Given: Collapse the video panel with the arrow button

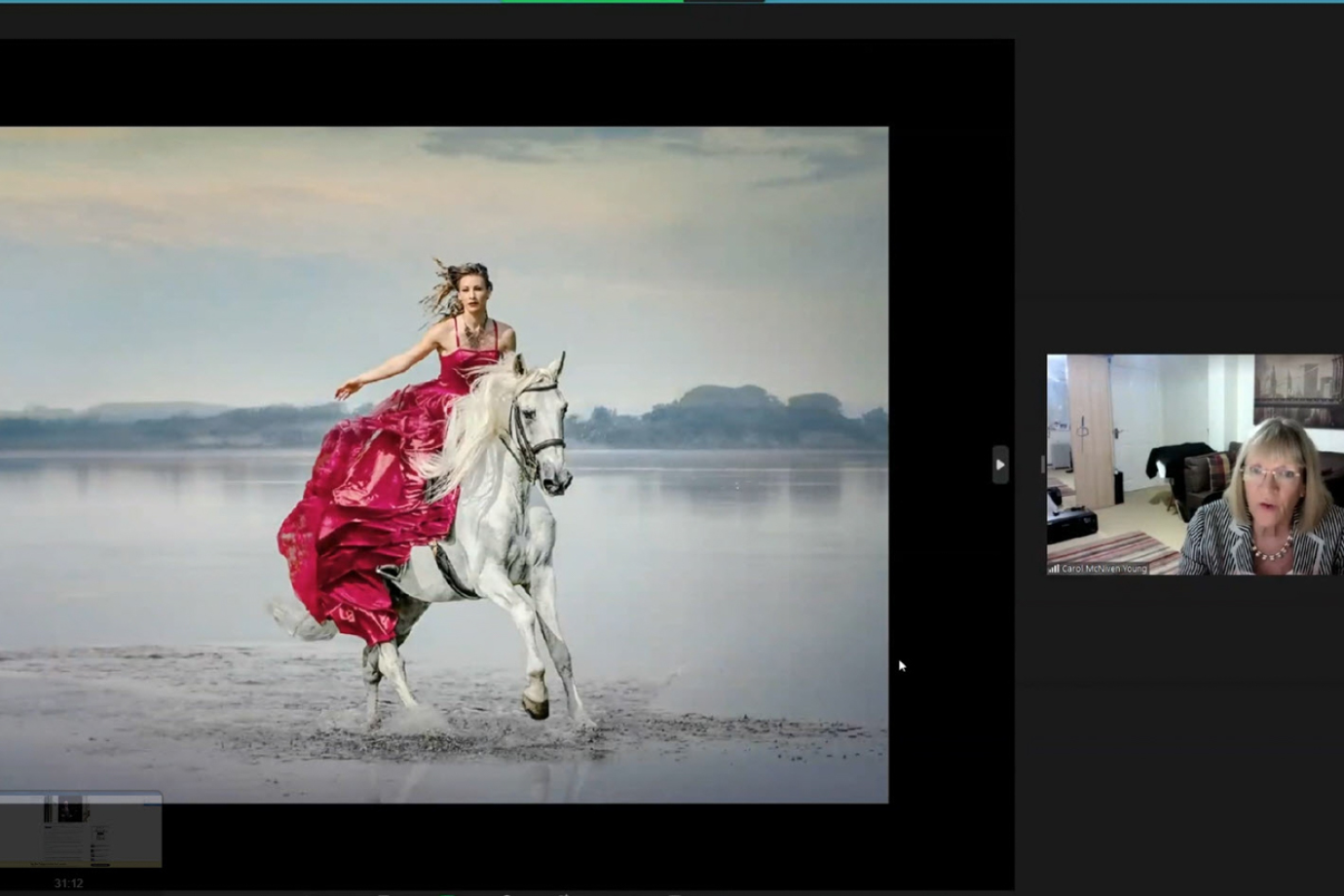Looking at the screenshot, I should tap(999, 465).
